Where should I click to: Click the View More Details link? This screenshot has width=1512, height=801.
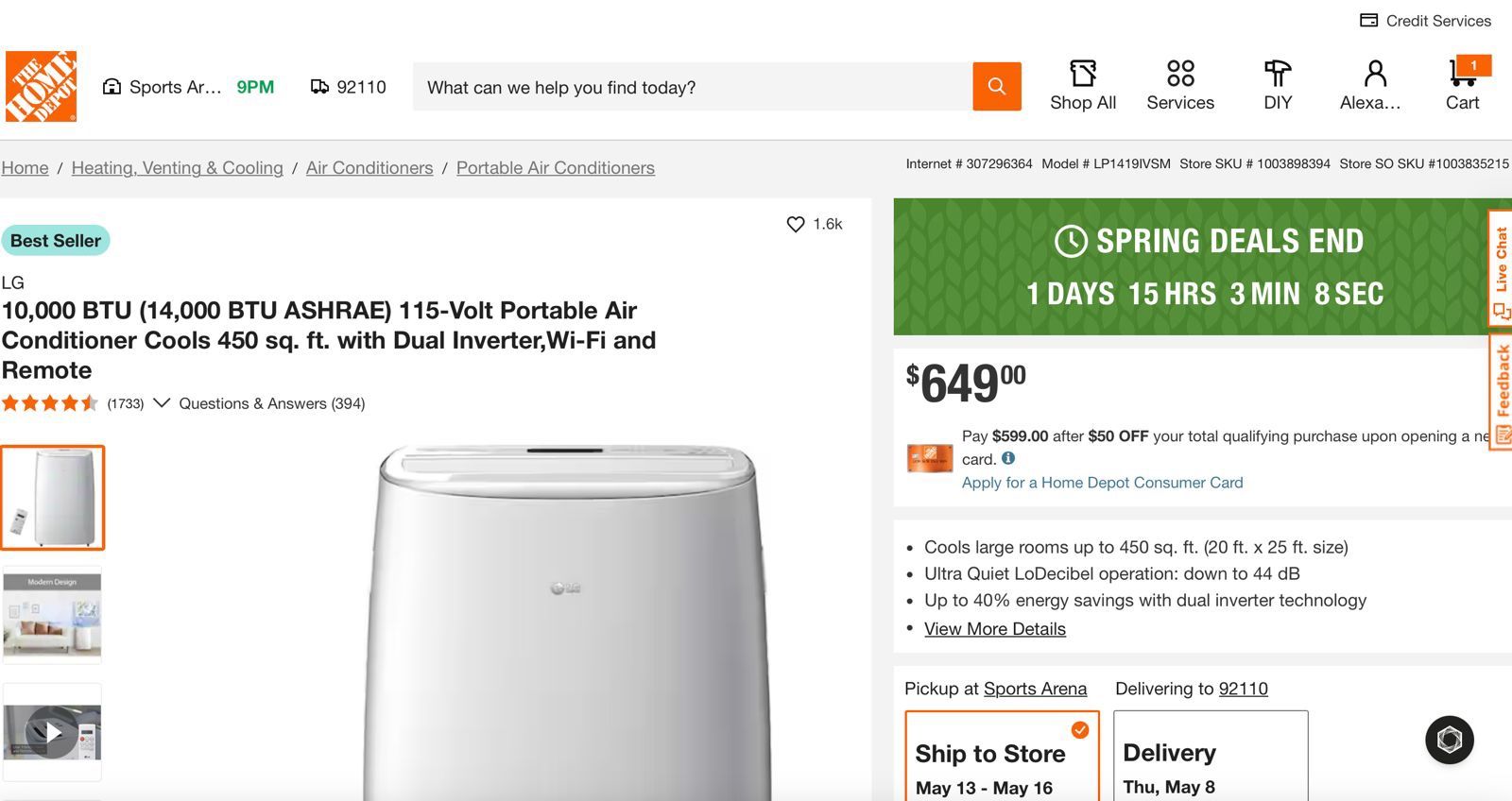tap(994, 629)
